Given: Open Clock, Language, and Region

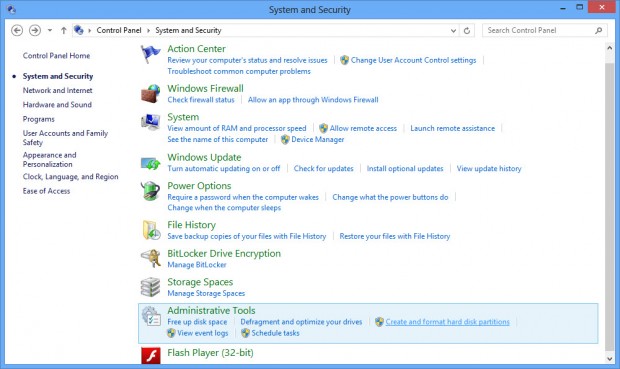Looking at the screenshot, I should [70, 177].
